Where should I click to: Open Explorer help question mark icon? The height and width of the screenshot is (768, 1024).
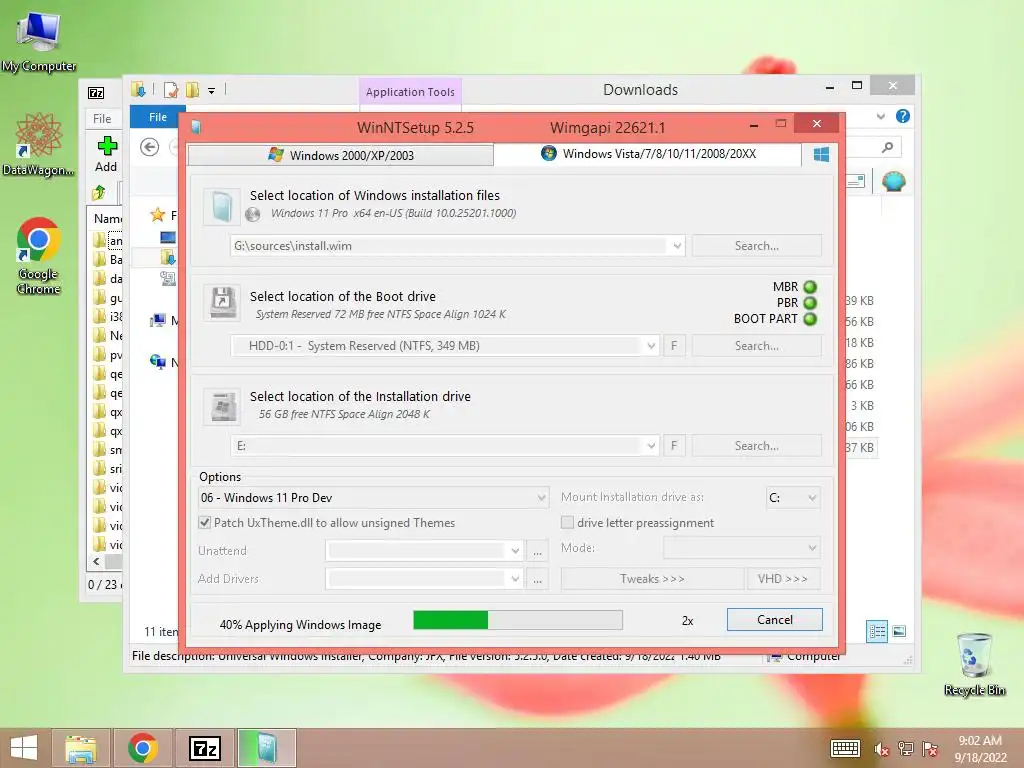(x=903, y=116)
